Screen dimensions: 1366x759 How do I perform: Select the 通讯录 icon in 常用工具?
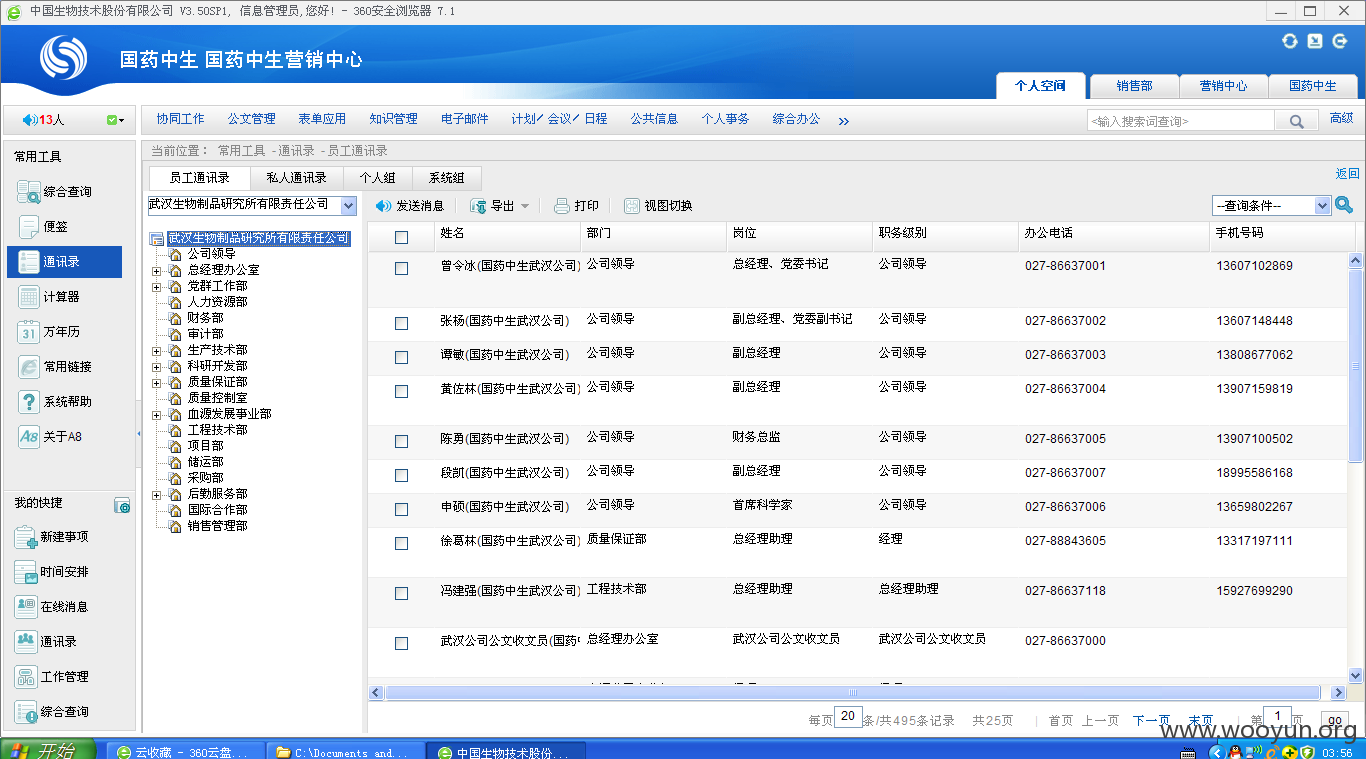[x=28, y=262]
